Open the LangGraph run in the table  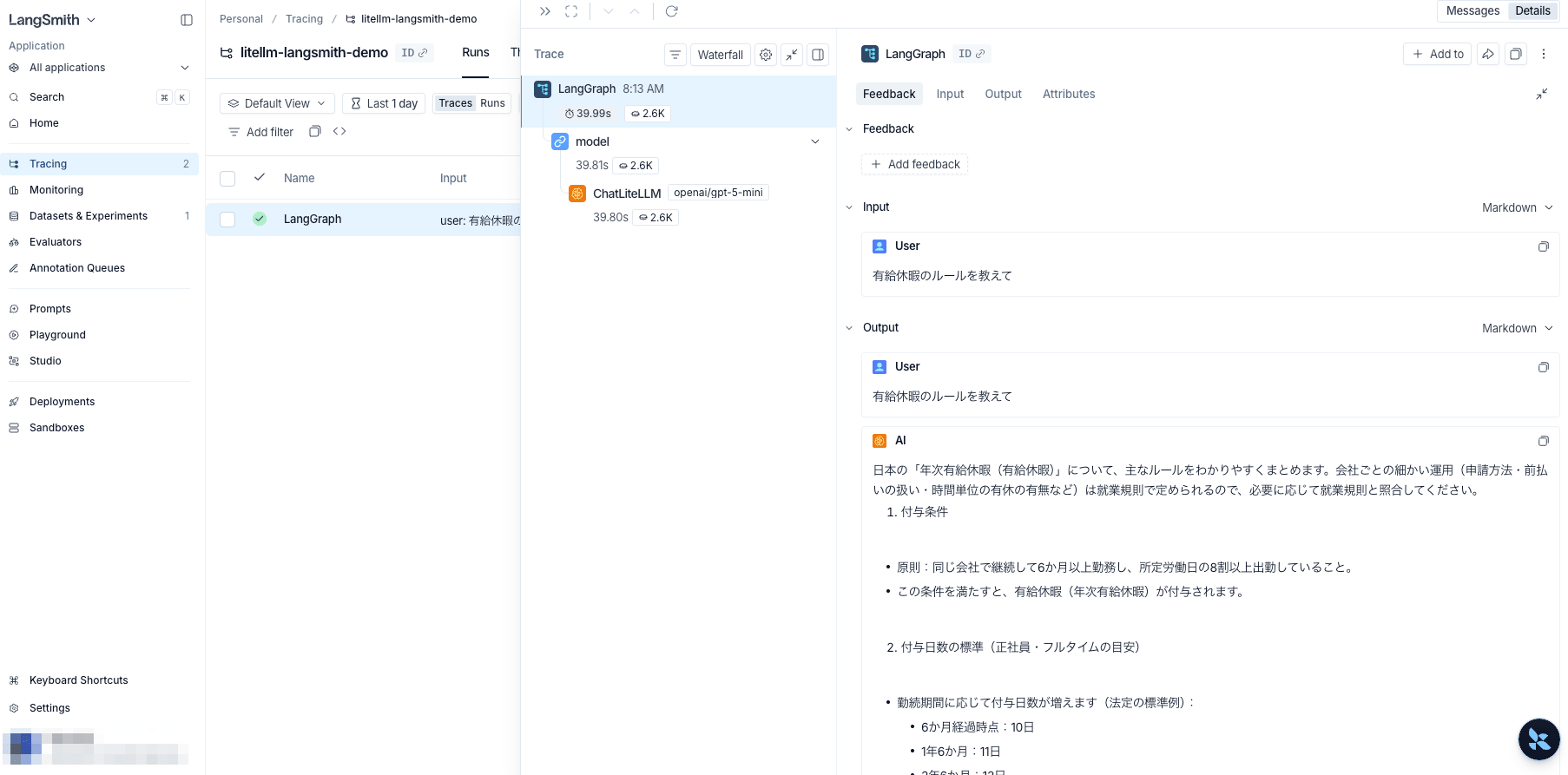313,220
